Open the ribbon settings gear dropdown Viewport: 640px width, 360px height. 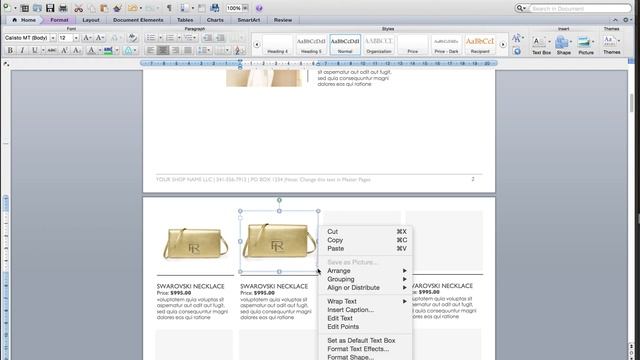tap(627, 20)
